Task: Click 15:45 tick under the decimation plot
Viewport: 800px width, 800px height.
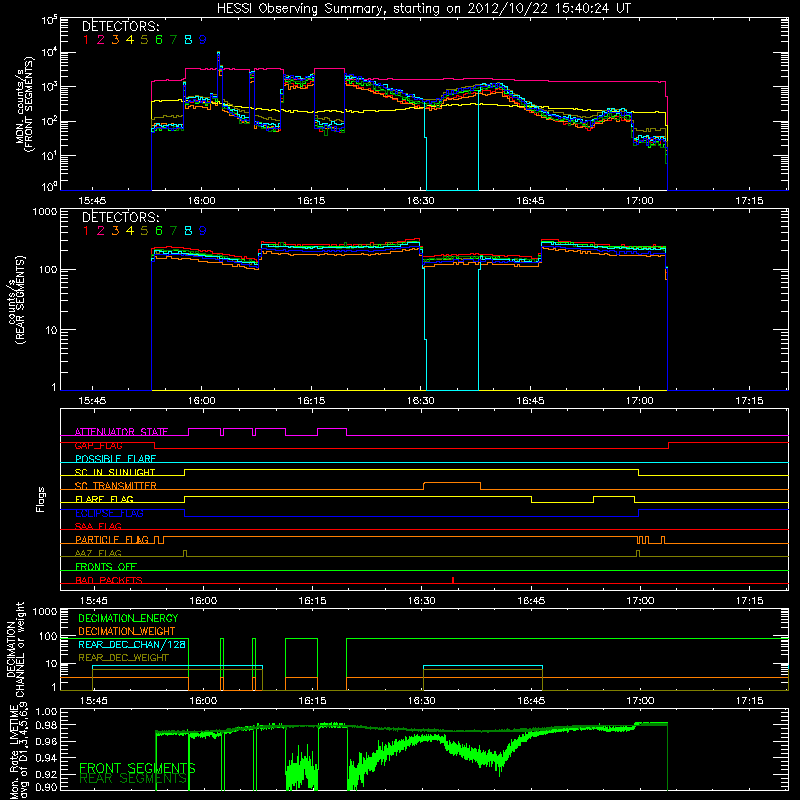Action: coord(94,701)
